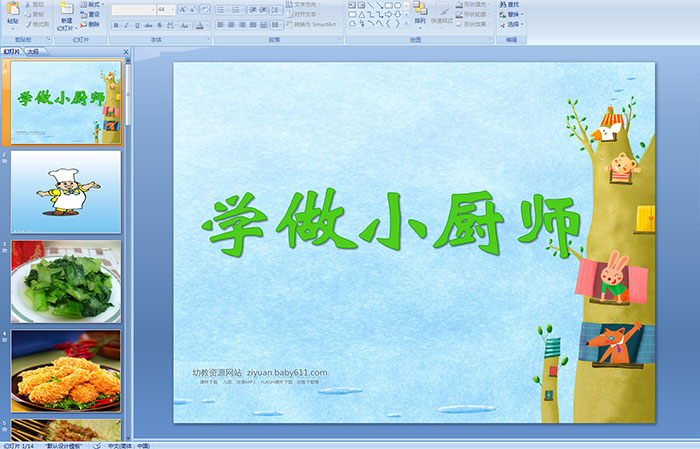Toggle numbered list
The width and height of the screenshot is (700, 449).
pos(238,9)
